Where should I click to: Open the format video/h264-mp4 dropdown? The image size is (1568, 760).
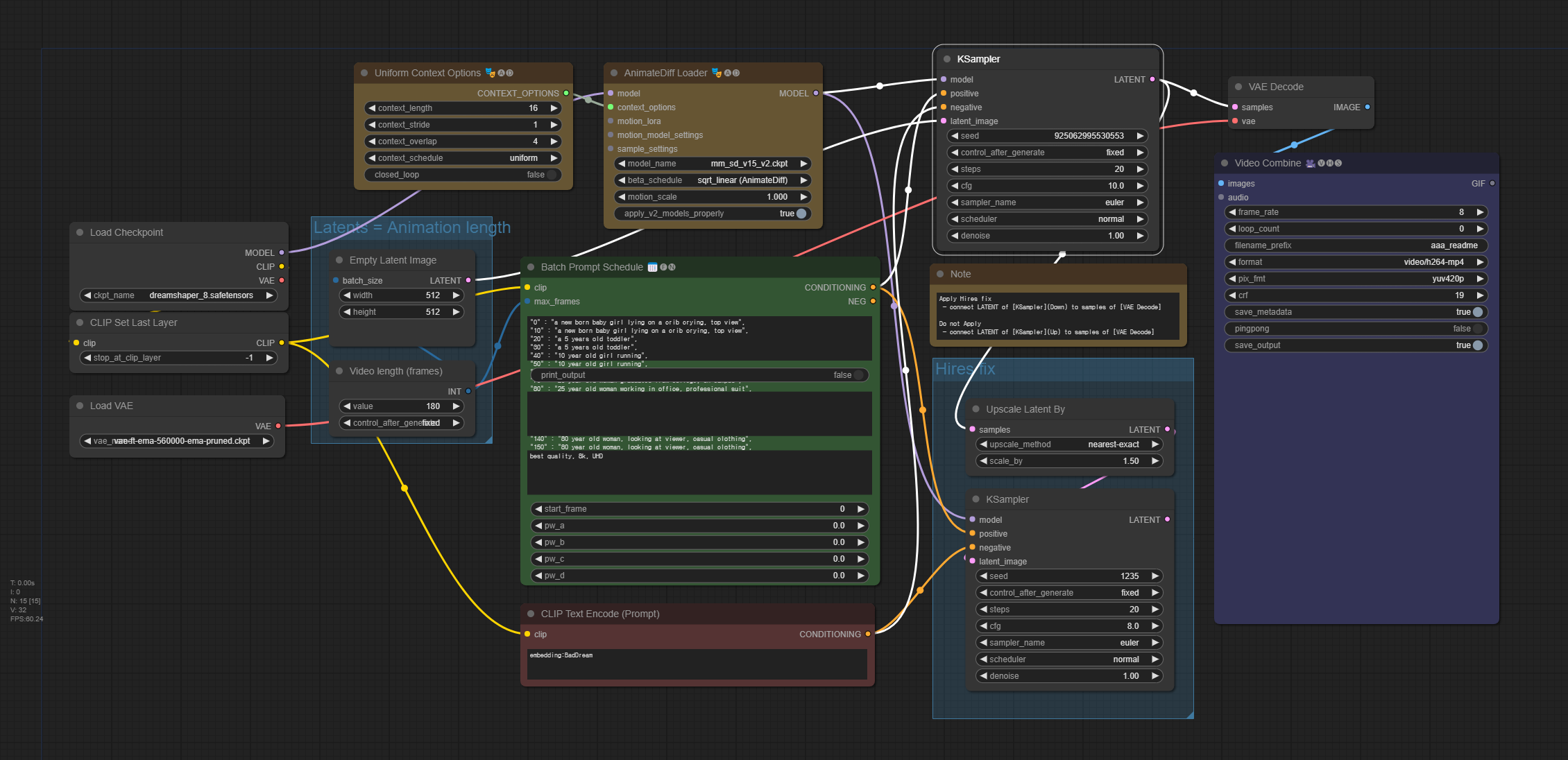[x=1356, y=262]
